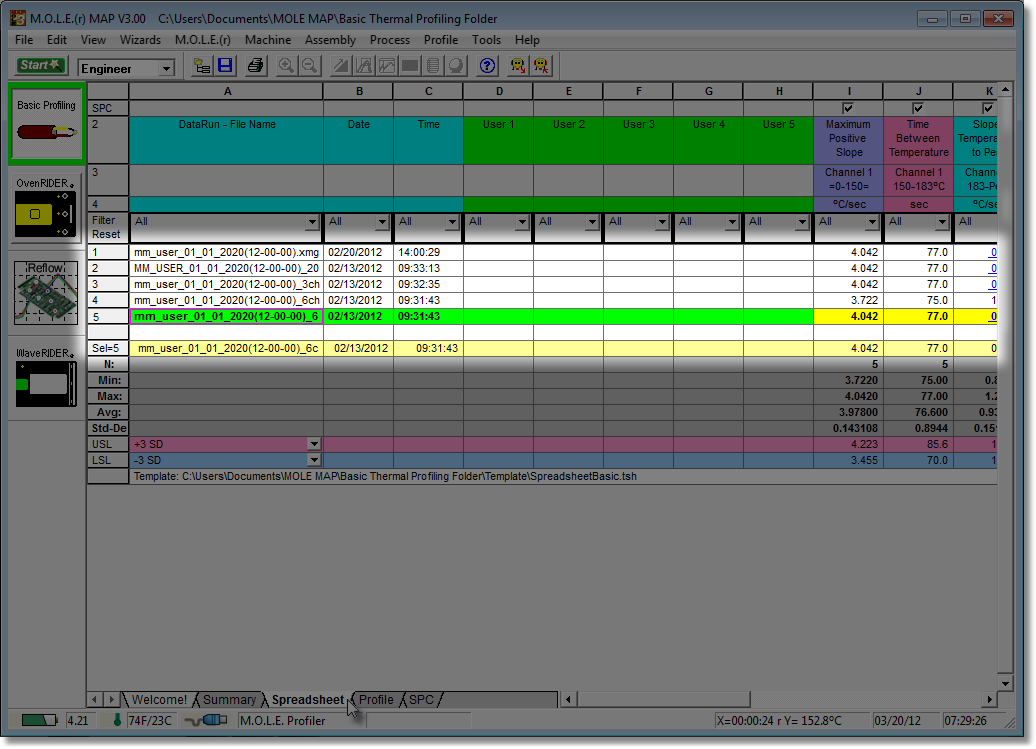Screen dimensions: 1036x749
Task: Switch to the Profile tab
Action: (376, 699)
